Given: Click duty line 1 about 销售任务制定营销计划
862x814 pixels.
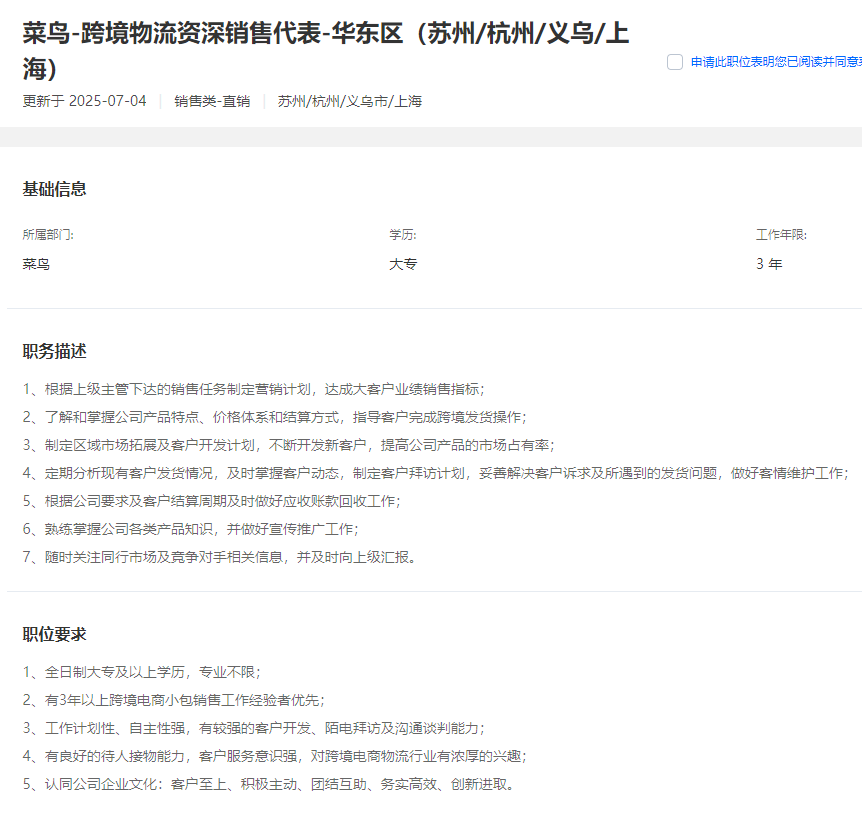Looking at the screenshot, I should pyautogui.click(x=253, y=389).
